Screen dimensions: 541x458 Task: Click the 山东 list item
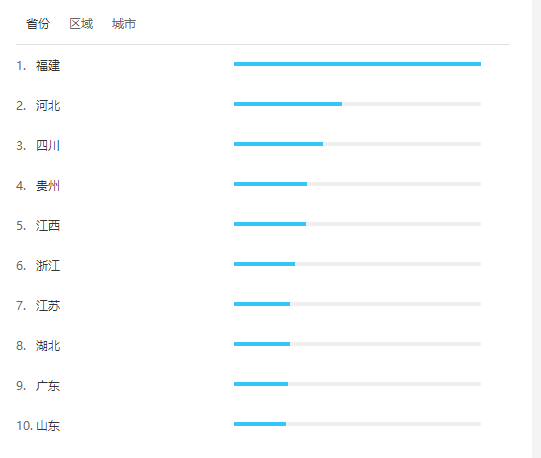(48, 426)
